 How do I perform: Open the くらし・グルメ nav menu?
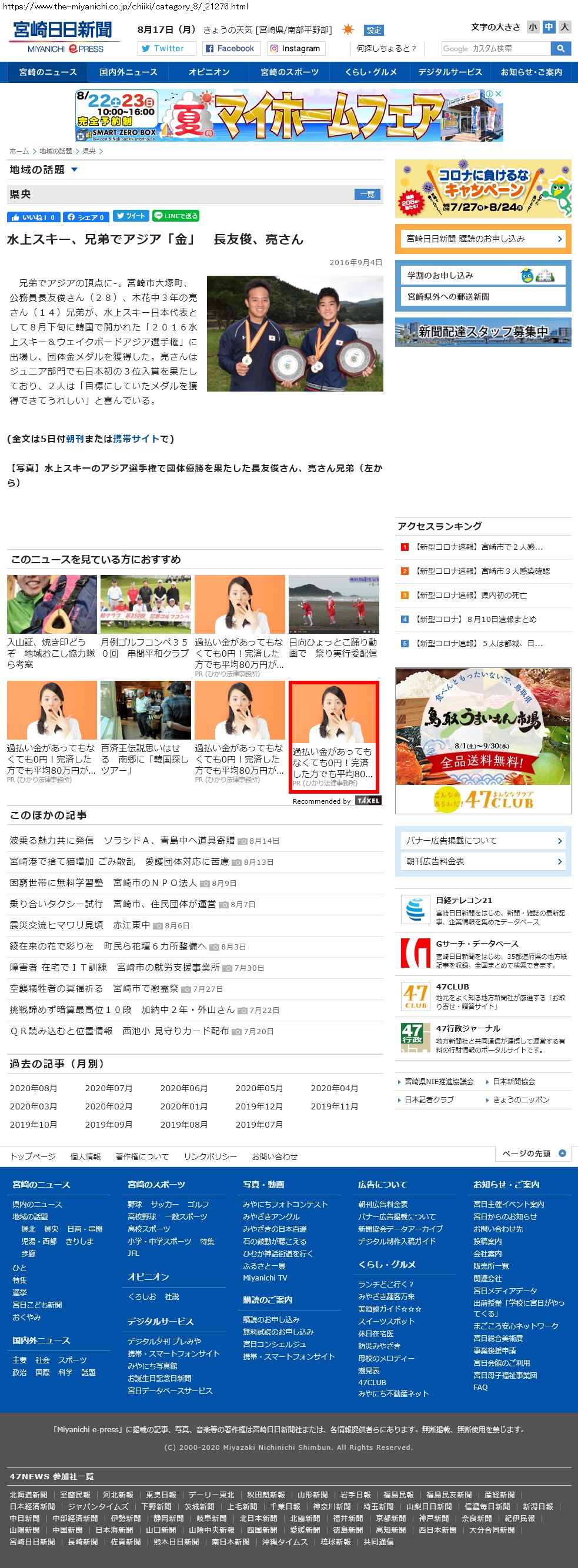tap(370, 72)
